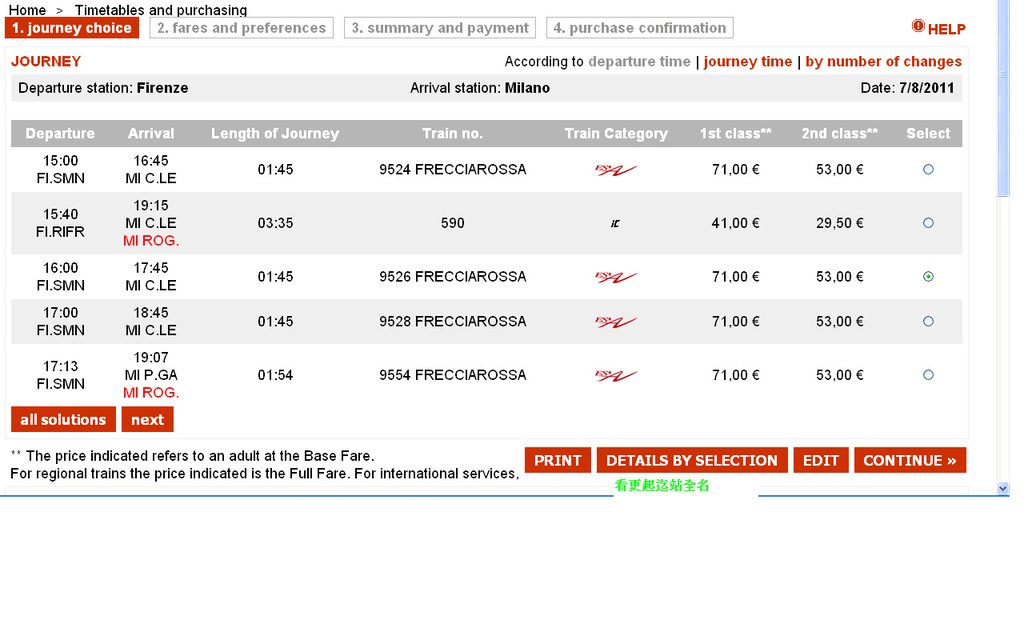This screenshot has width=1024, height=640.
Task: Click Departure station Firenze text
Action: (103, 88)
